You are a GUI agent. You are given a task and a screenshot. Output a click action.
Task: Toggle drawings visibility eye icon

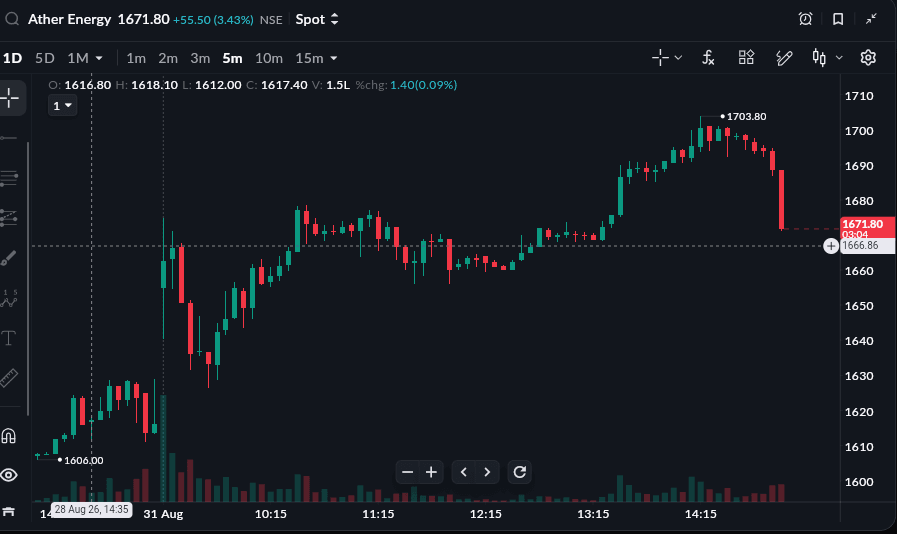click(9, 474)
